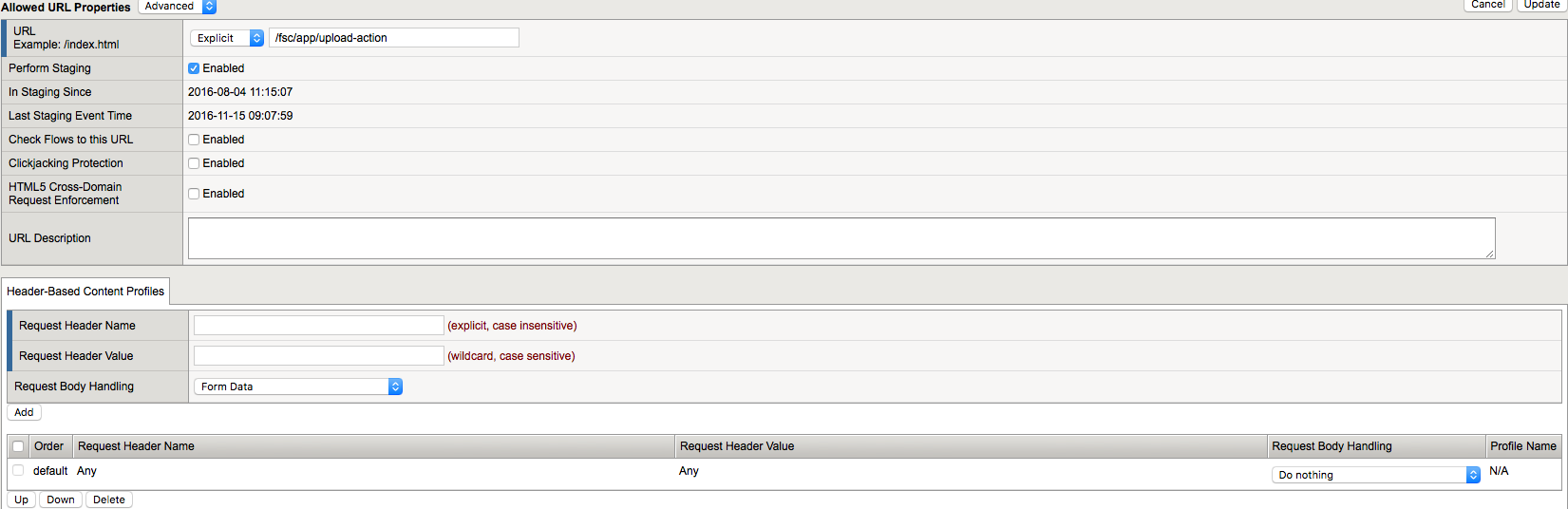The width and height of the screenshot is (1568, 509).
Task: Click the Down button
Action: (61, 500)
